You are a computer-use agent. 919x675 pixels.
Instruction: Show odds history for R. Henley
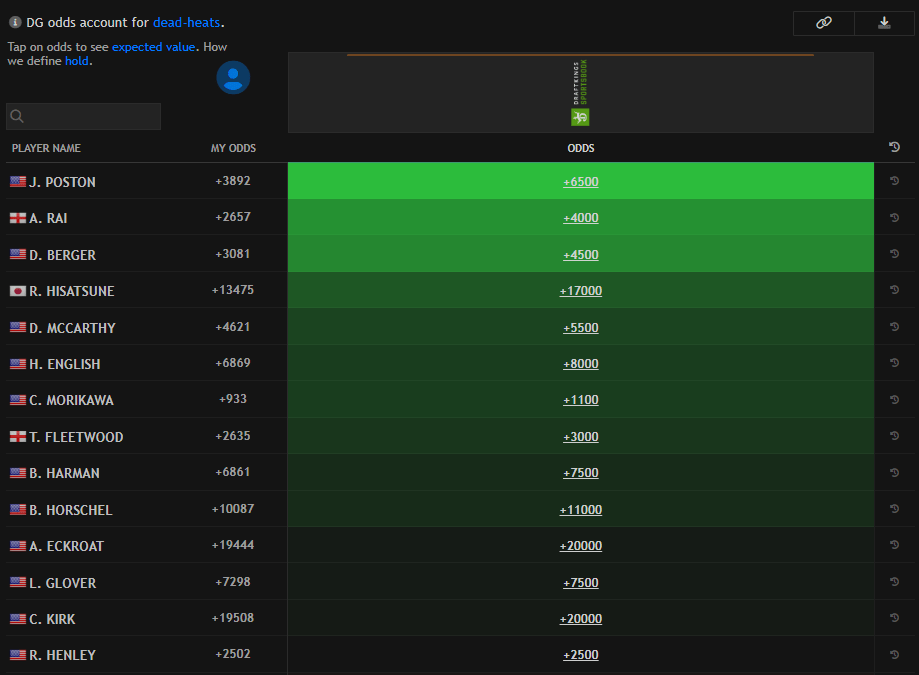pyautogui.click(x=894, y=655)
